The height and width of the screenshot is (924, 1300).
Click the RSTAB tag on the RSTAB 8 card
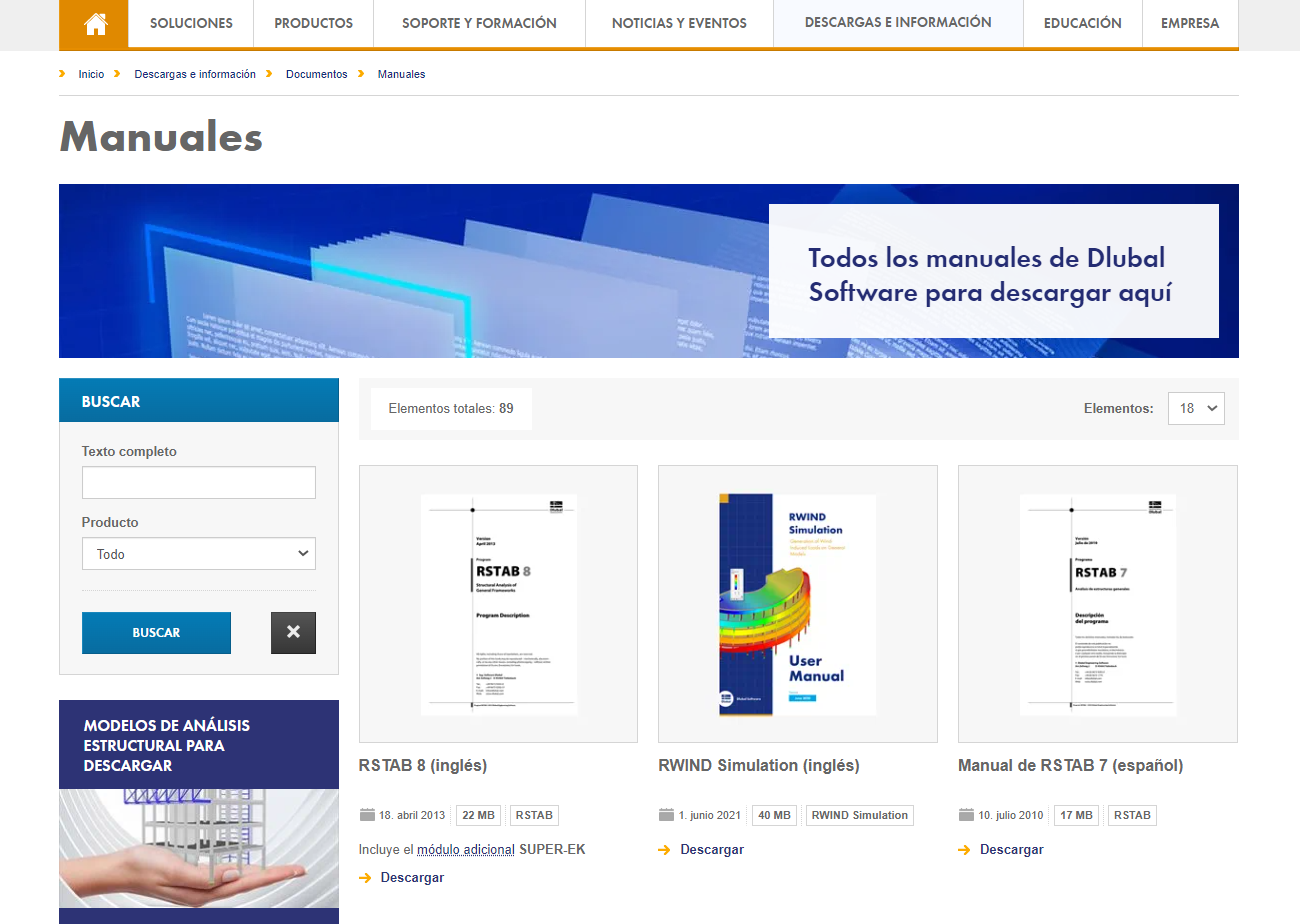coord(533,815)
